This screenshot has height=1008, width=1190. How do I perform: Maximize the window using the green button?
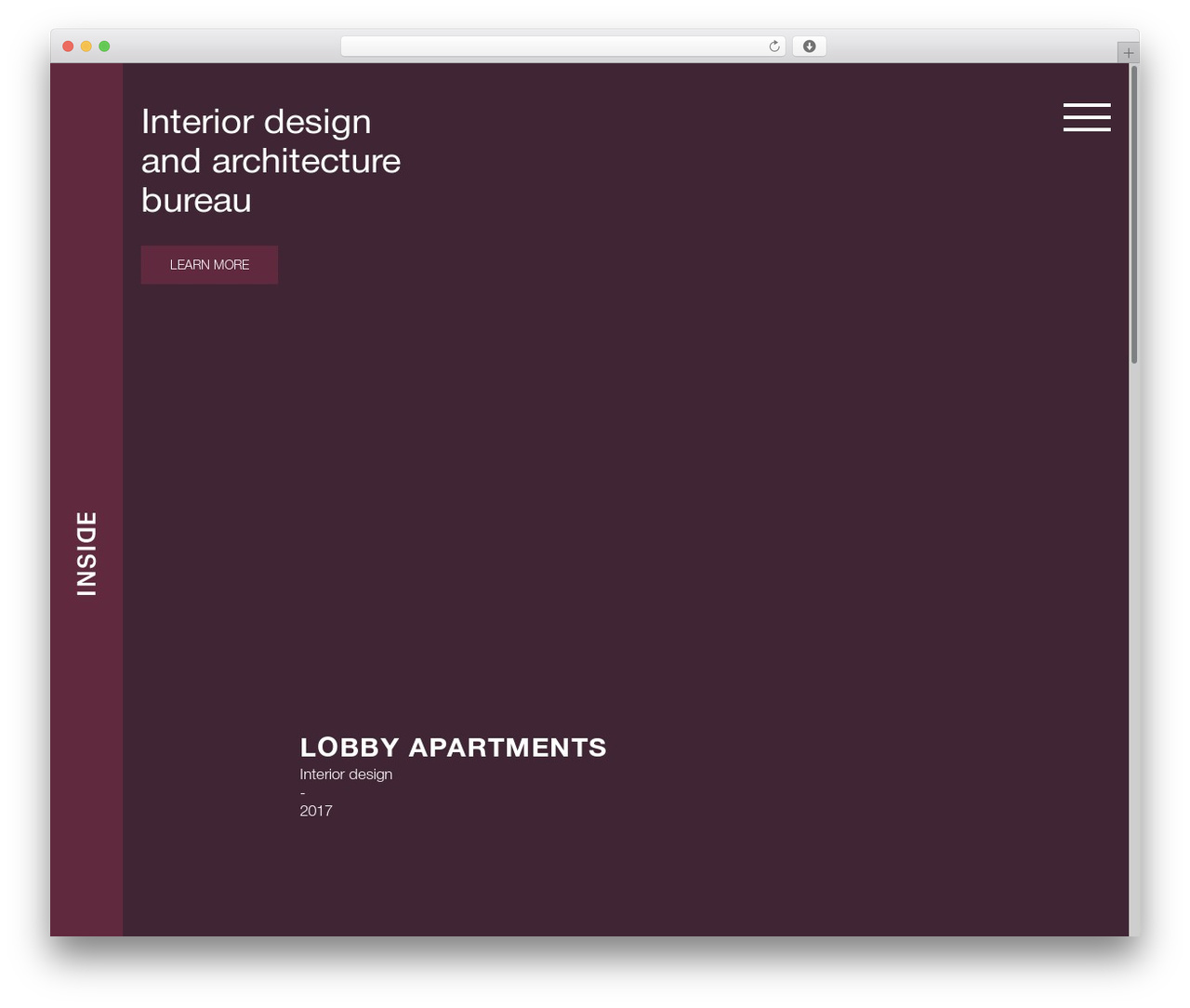tap(104, 46)
